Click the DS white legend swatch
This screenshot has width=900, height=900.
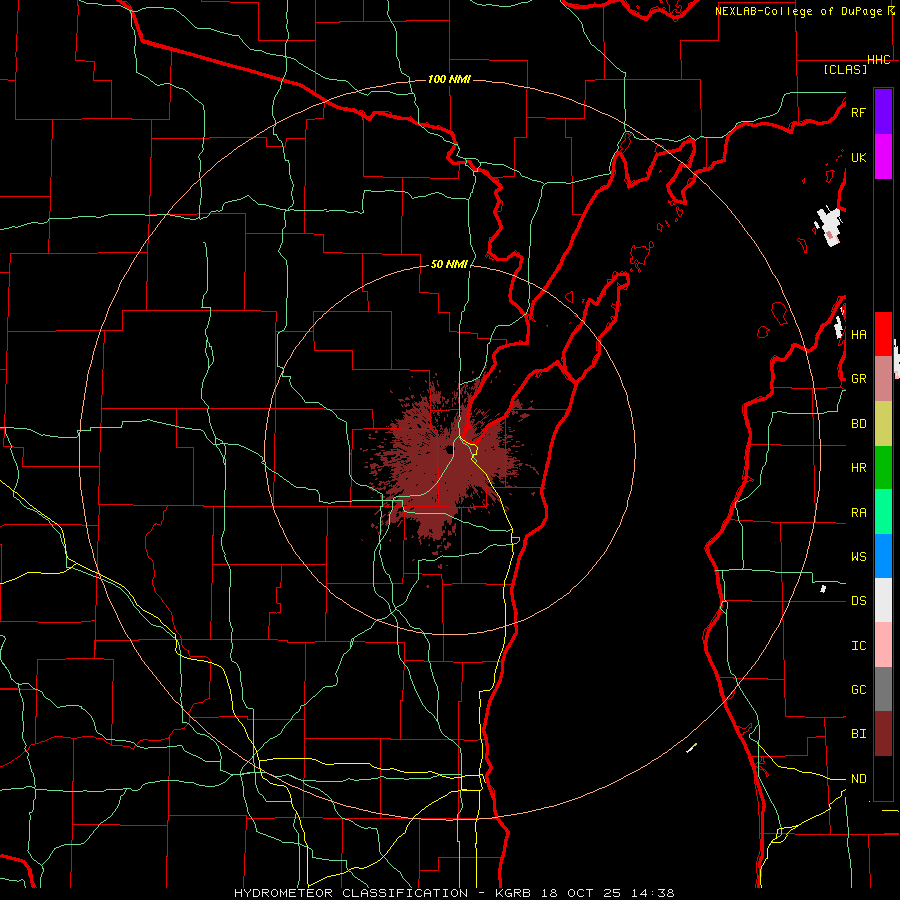point(883,600)
